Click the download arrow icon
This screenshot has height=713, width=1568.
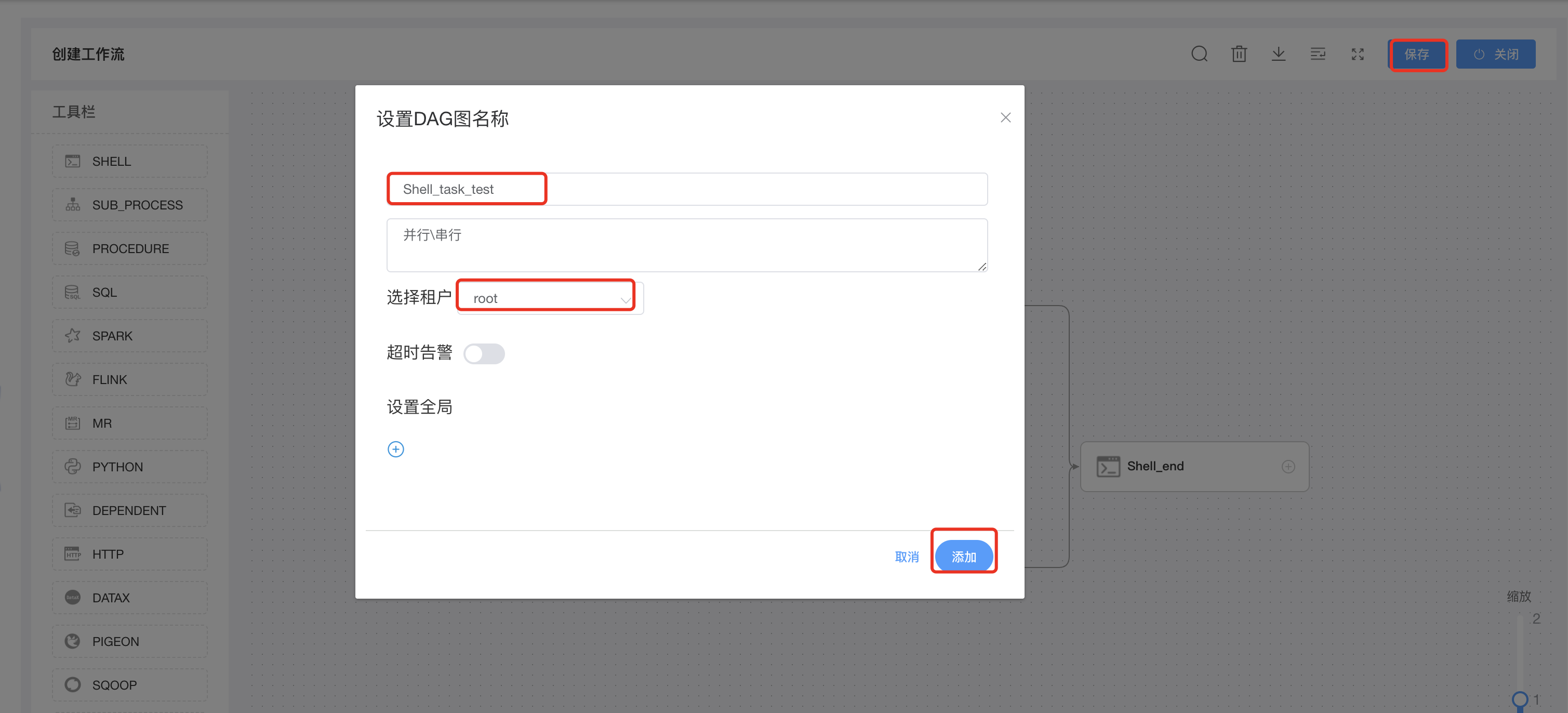click(x=1278, y=54)
